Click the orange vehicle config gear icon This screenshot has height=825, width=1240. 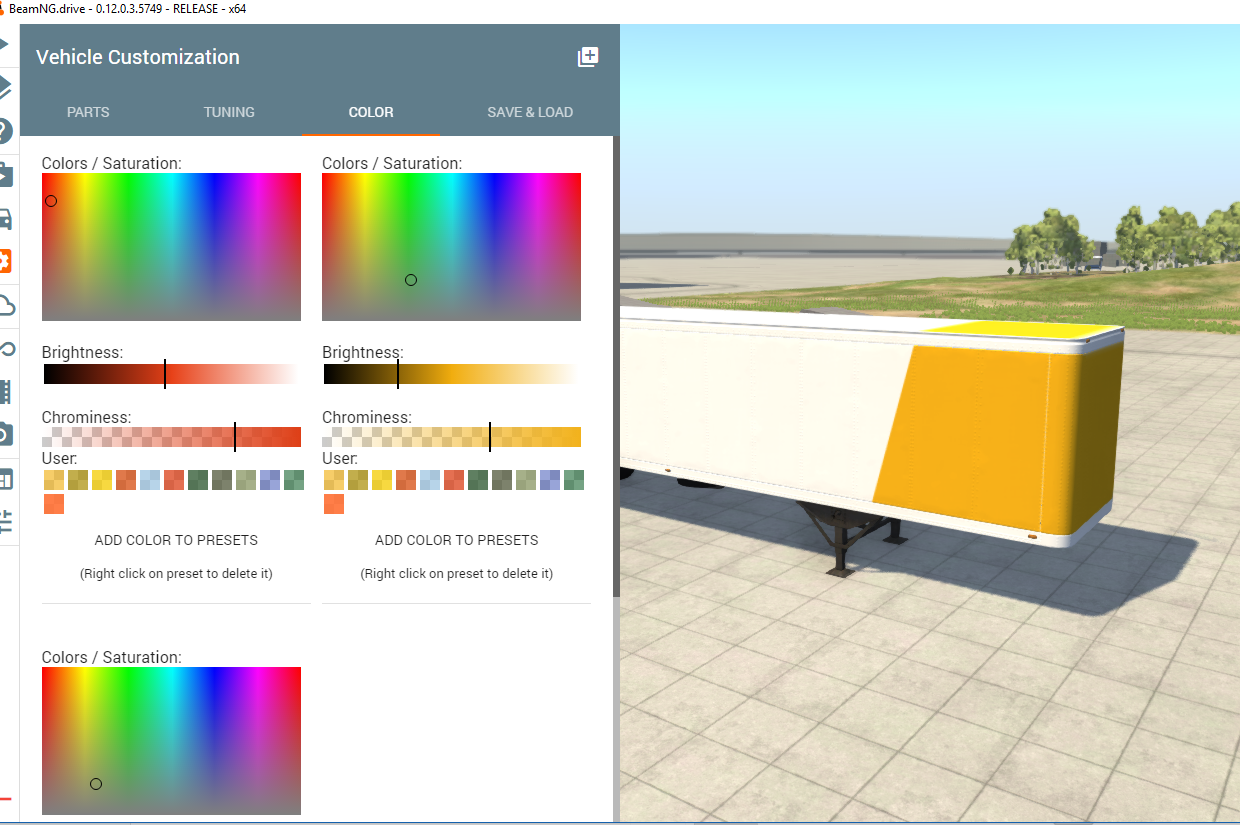[5, 262]
